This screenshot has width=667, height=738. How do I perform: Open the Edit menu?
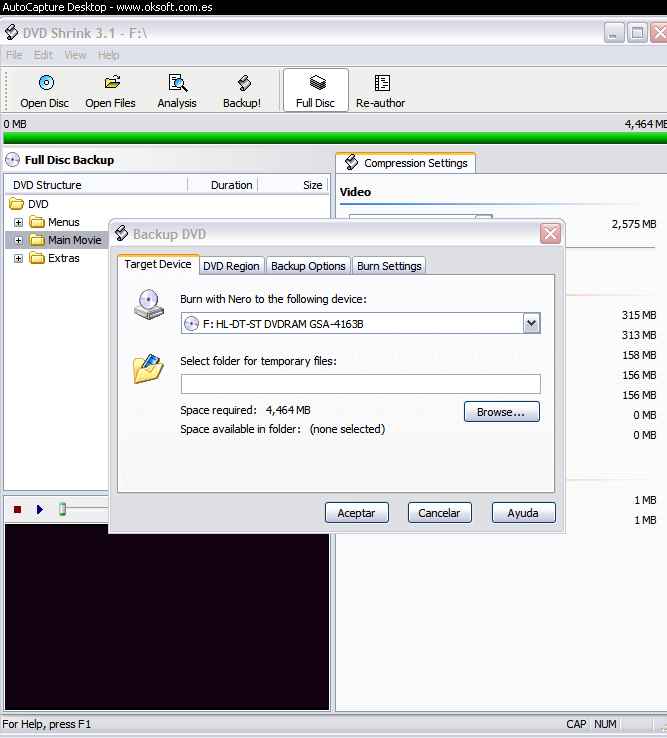43,55
